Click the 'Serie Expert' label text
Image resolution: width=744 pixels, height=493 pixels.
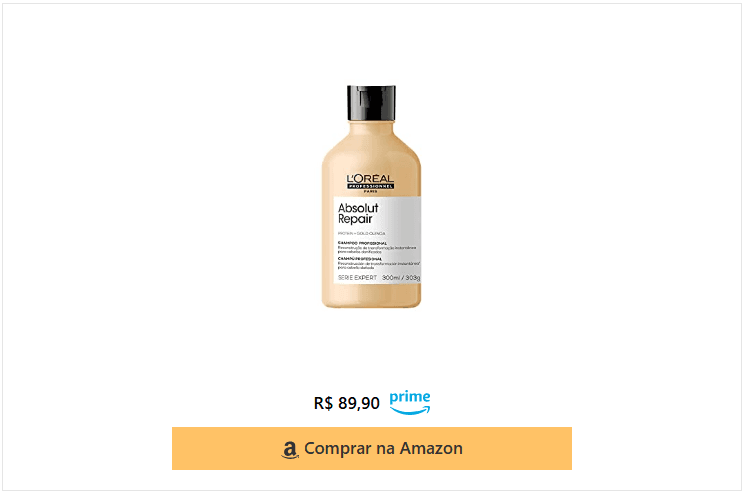pyautogui.click(x=357, y=278)
